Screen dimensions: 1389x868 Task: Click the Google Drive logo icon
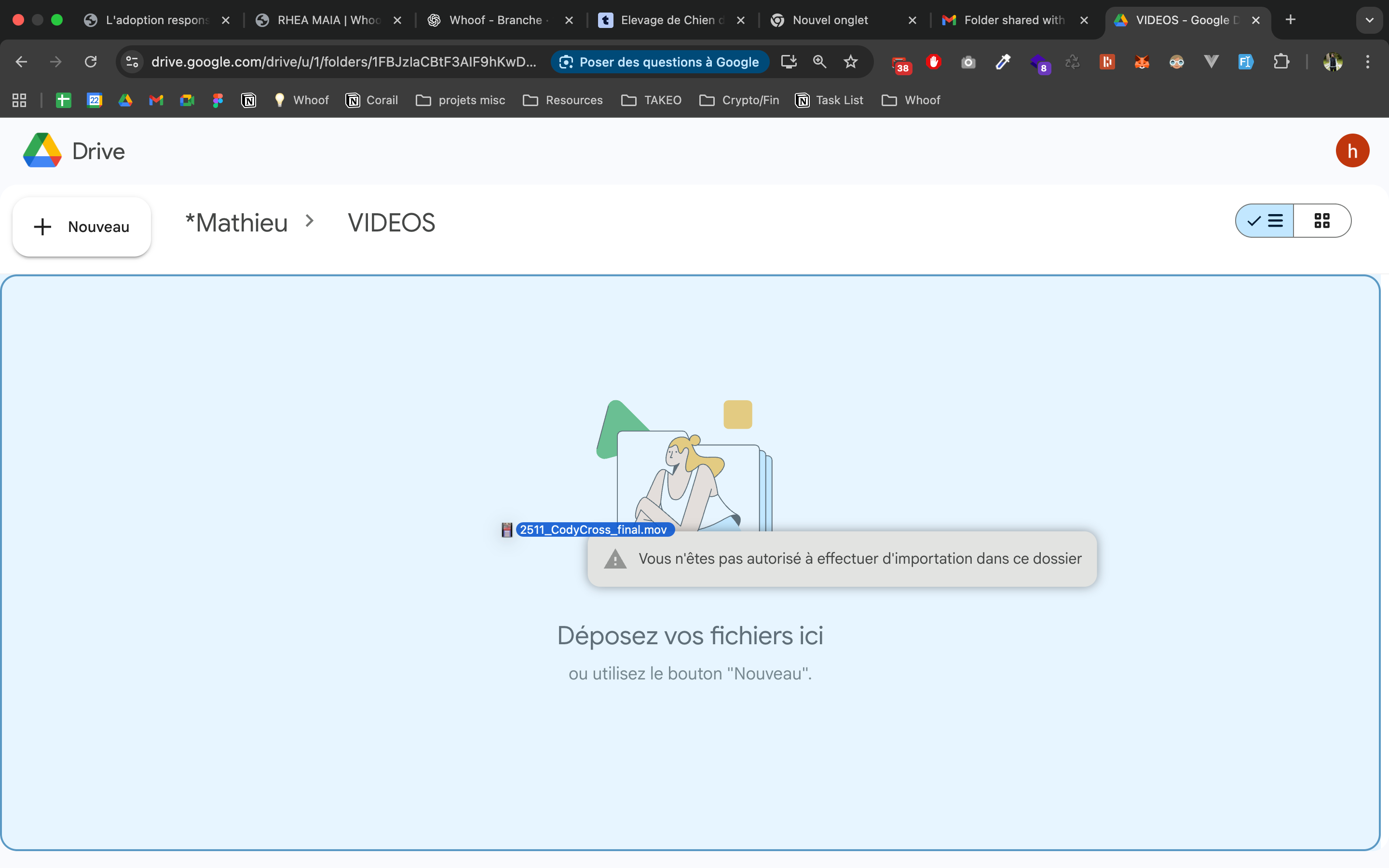pos(42,150)
